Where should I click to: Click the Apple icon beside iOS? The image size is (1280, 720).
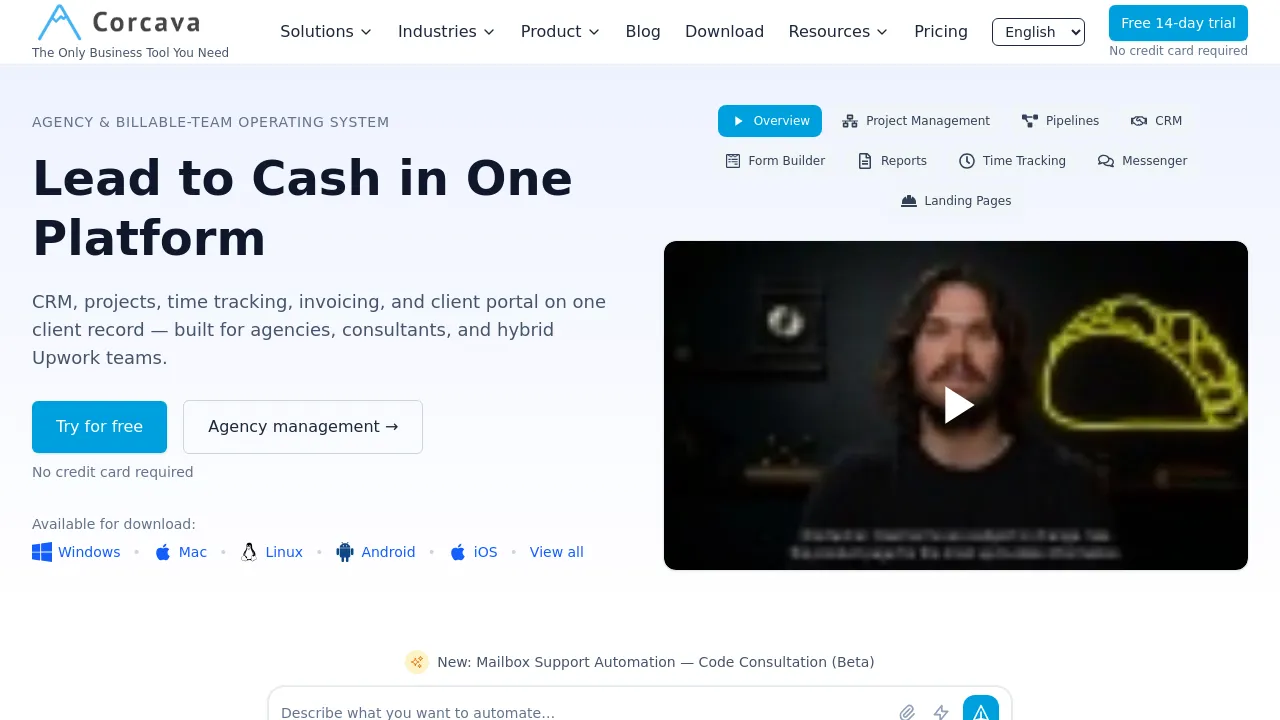458,552
